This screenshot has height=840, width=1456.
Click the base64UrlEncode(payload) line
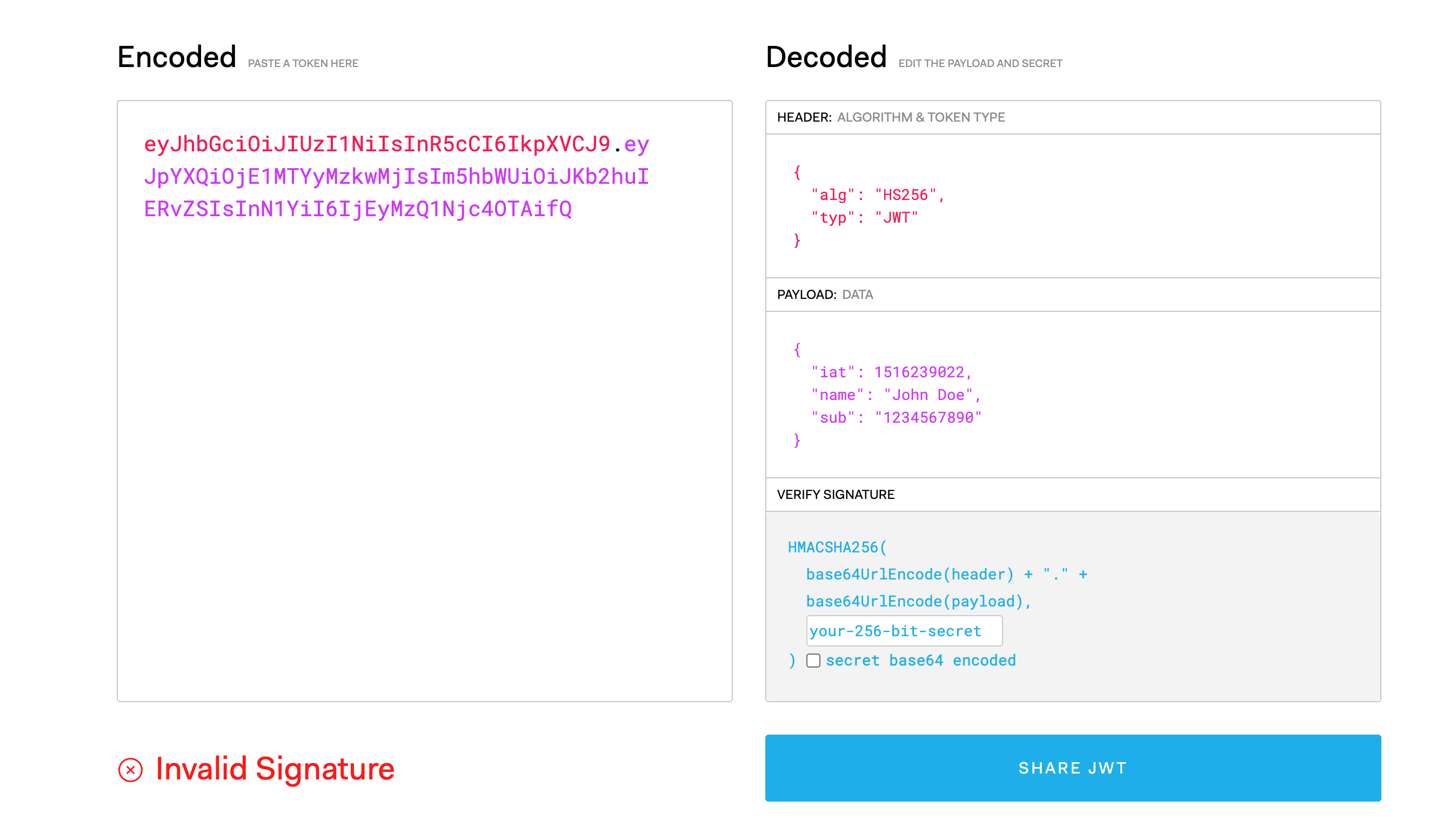pos(918,601)
